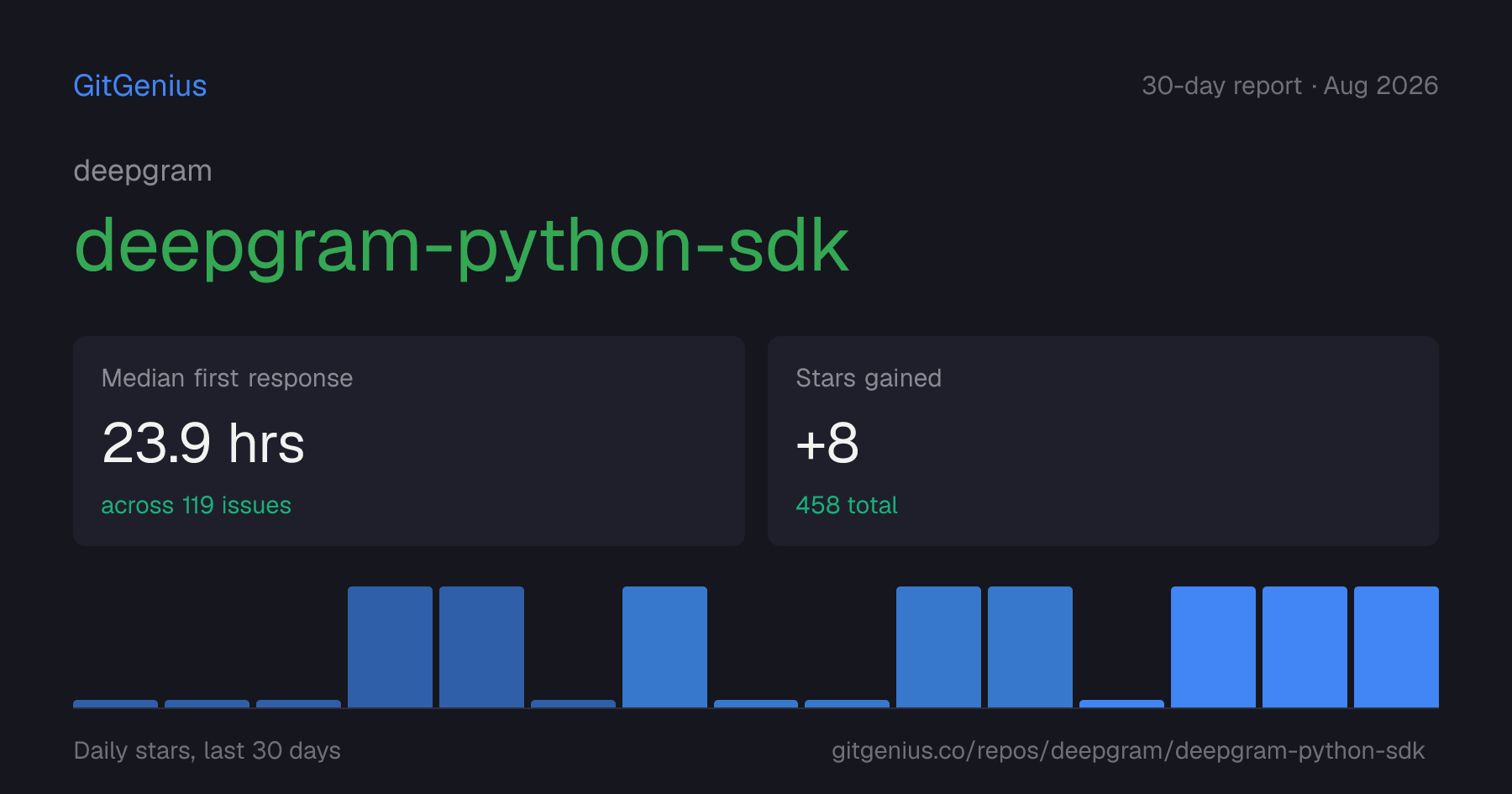
Task: Select the '30-day report · Aug 2026' label
Action: click(1289, 86)
